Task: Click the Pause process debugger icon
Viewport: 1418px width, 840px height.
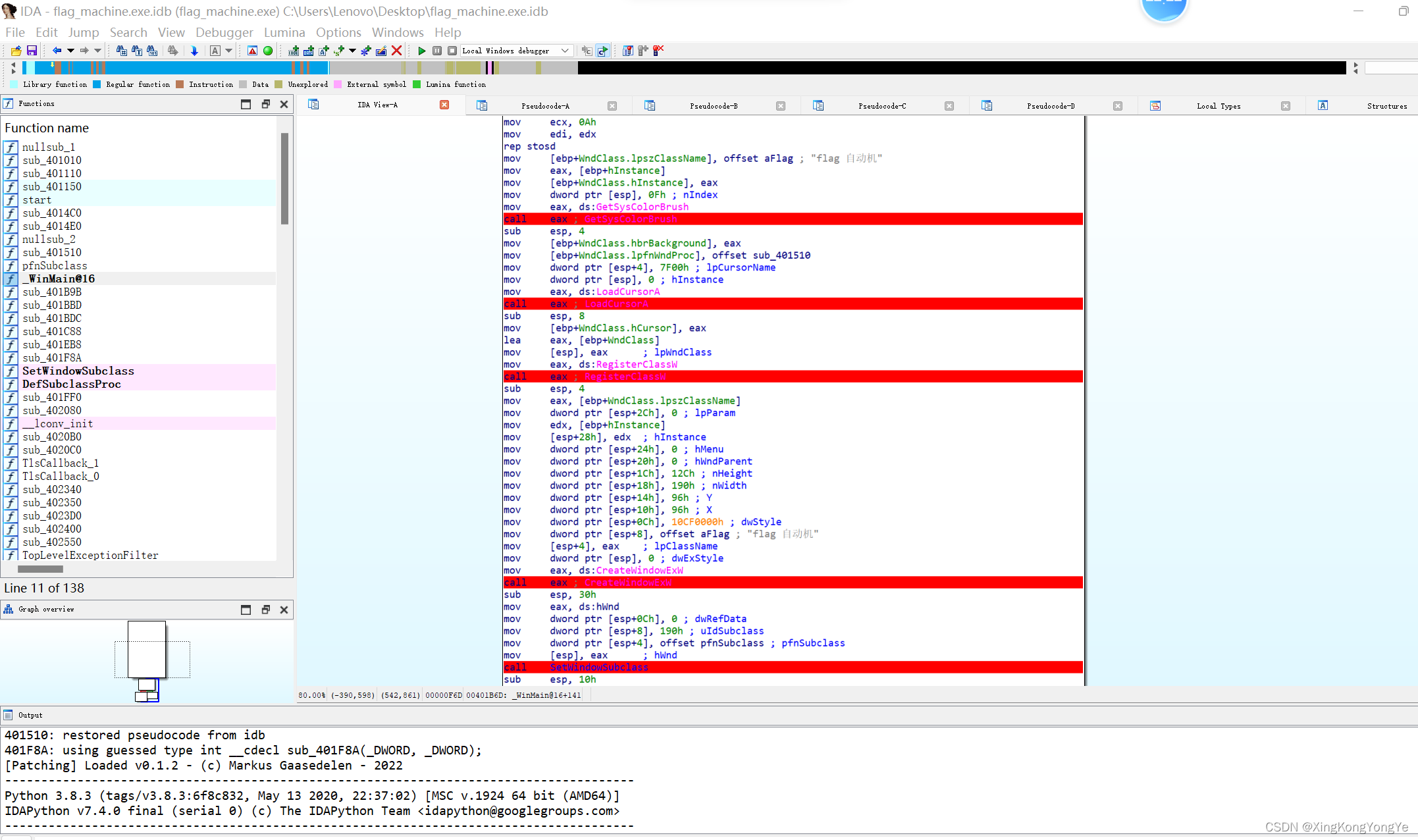Action: (x=437, y=51)
